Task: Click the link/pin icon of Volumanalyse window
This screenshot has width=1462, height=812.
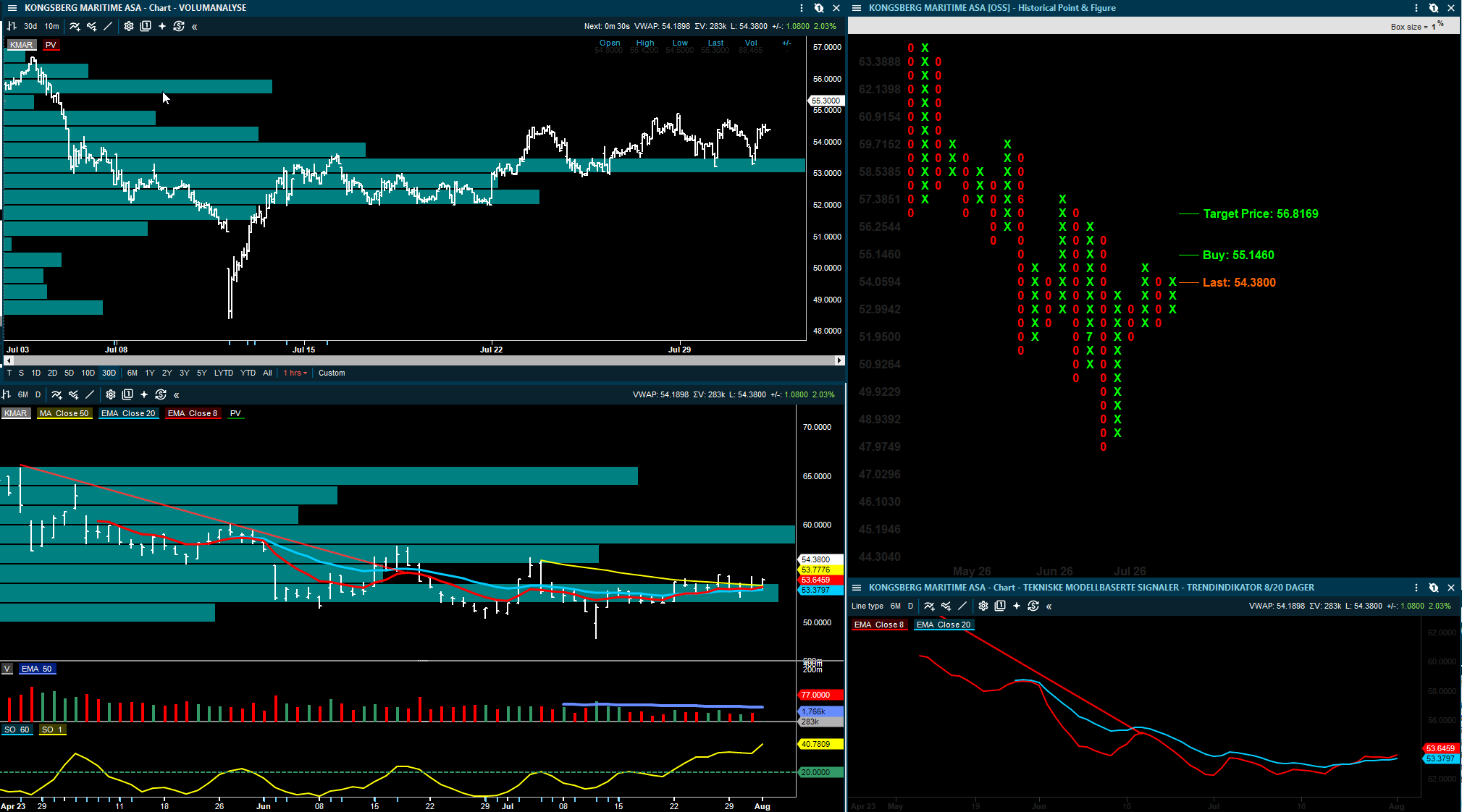Action: (x=819, y=8)
